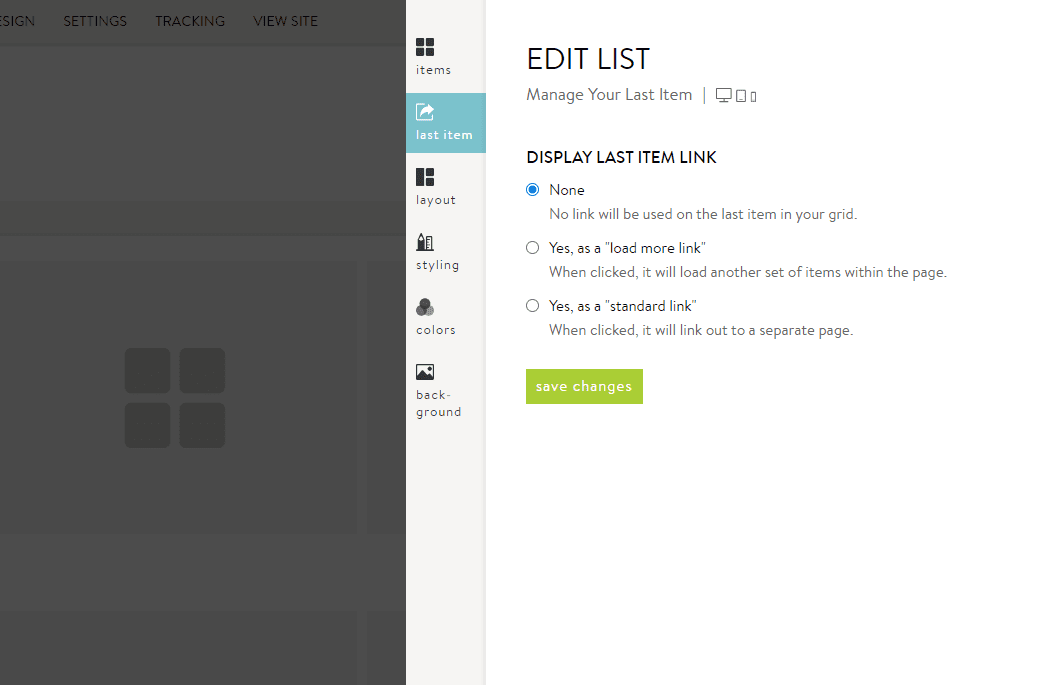Click the Manage Your Last Item text
Image resolution: width=1045 pixels, height=685 pixels.
[609, 94]
